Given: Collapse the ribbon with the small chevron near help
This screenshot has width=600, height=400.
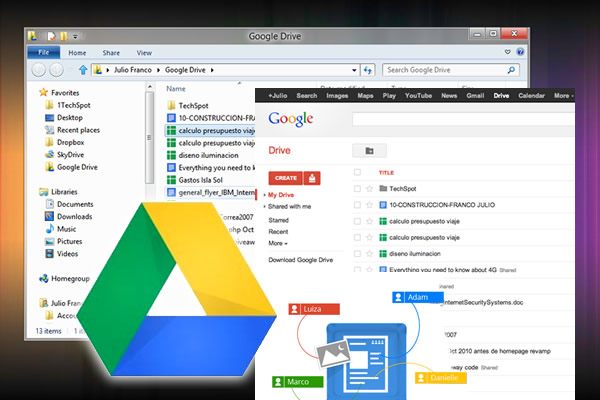Looking at the screenshot, I should tap(508, 52).
